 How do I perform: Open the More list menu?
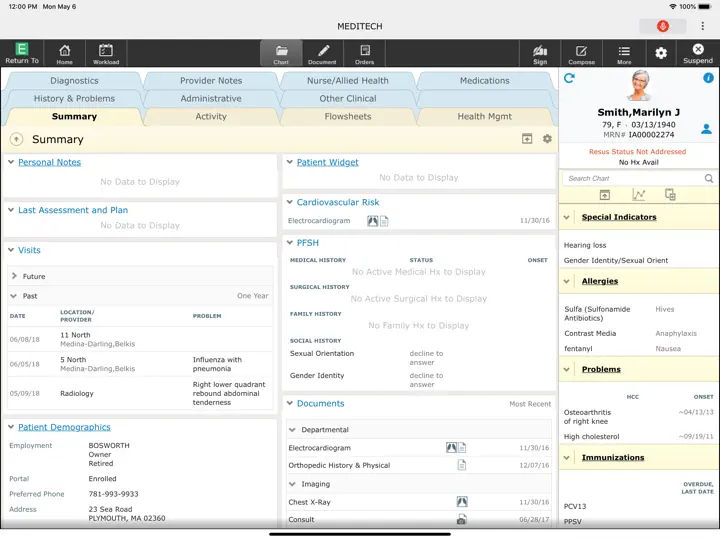point(624,54)
